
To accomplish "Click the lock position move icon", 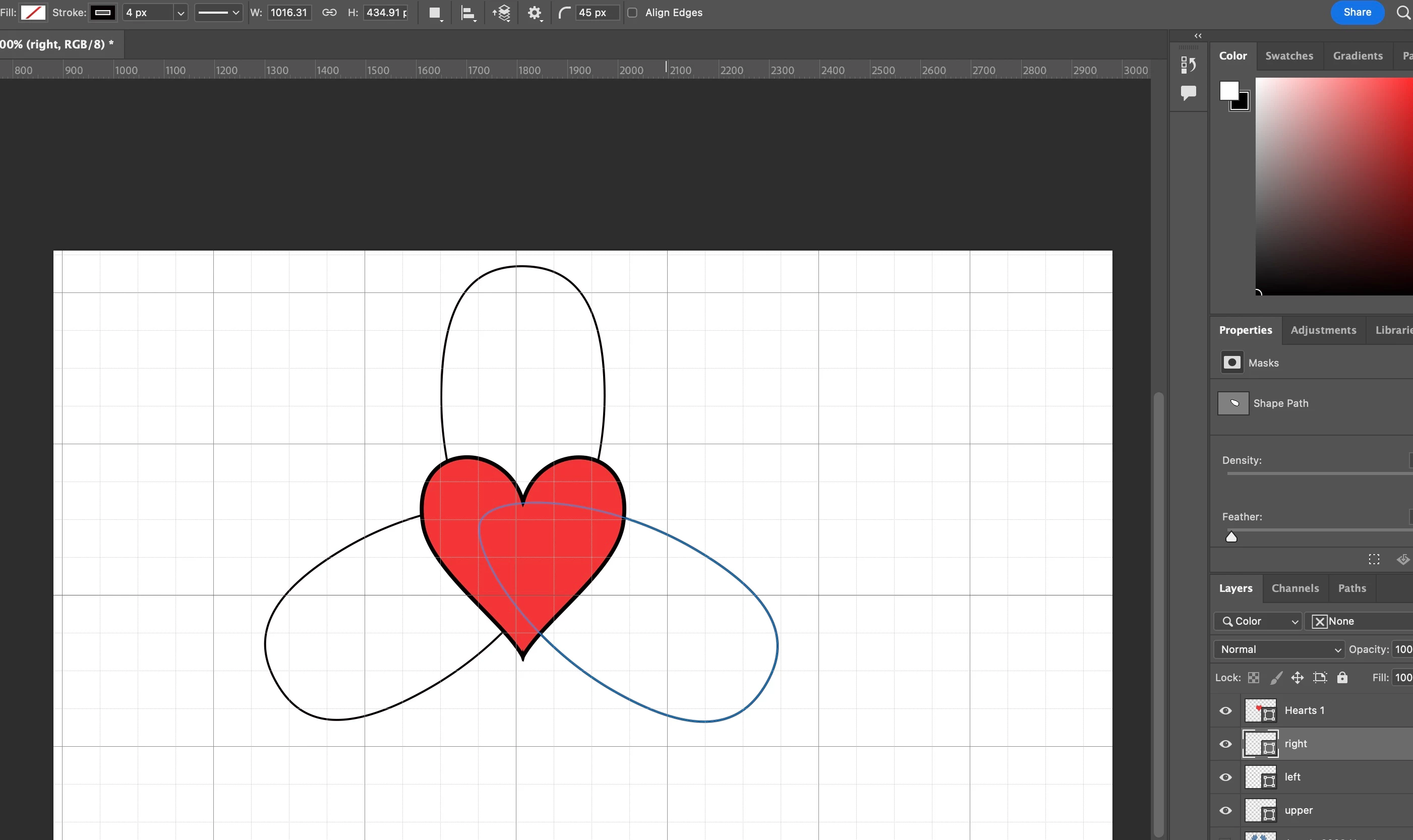I will tap(1297, 678).
